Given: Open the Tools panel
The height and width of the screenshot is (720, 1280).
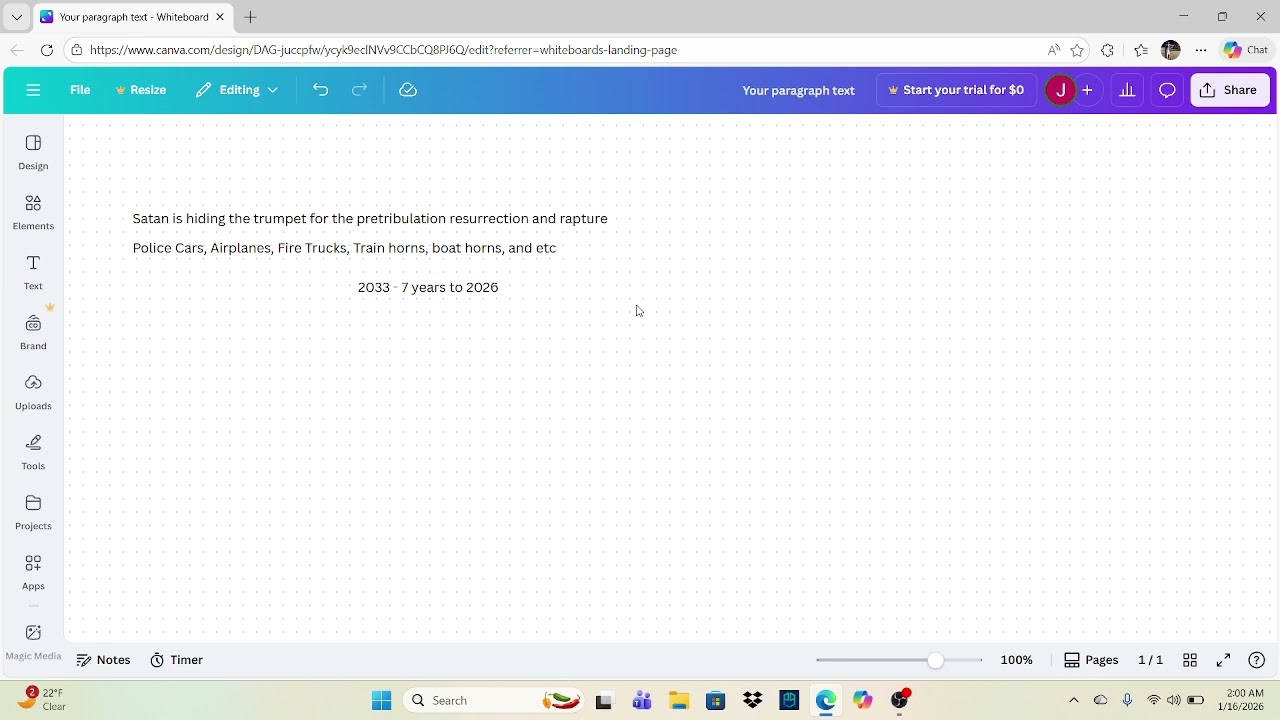Looking at the screenshot, I should (x=33, y=452).
